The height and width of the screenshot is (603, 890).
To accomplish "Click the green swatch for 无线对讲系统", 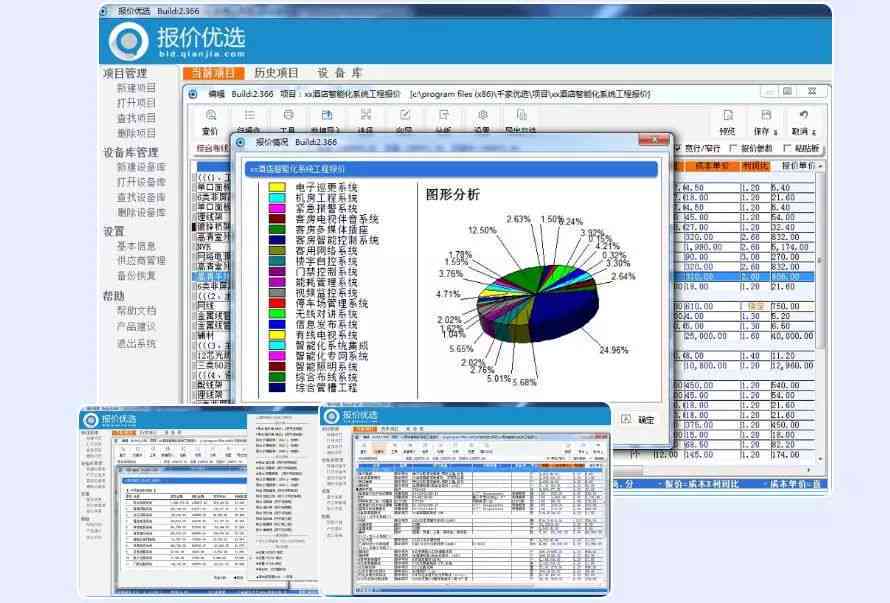I will pos(277,314).
